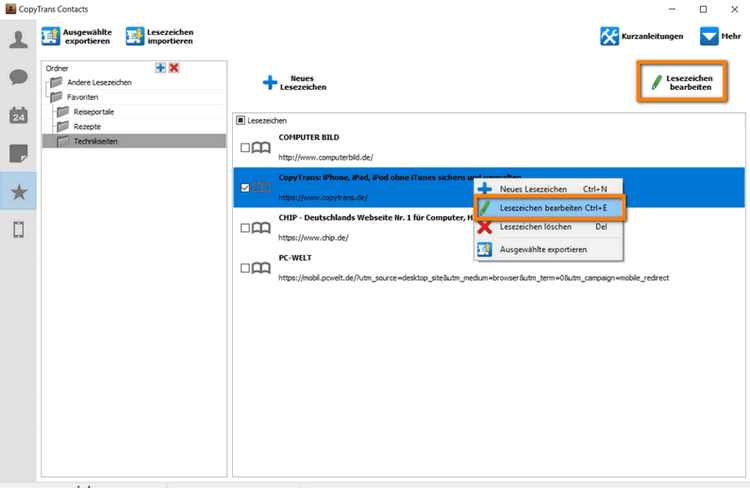Click the http://www.computerbild.de/ URL

[x=326, y=157]
